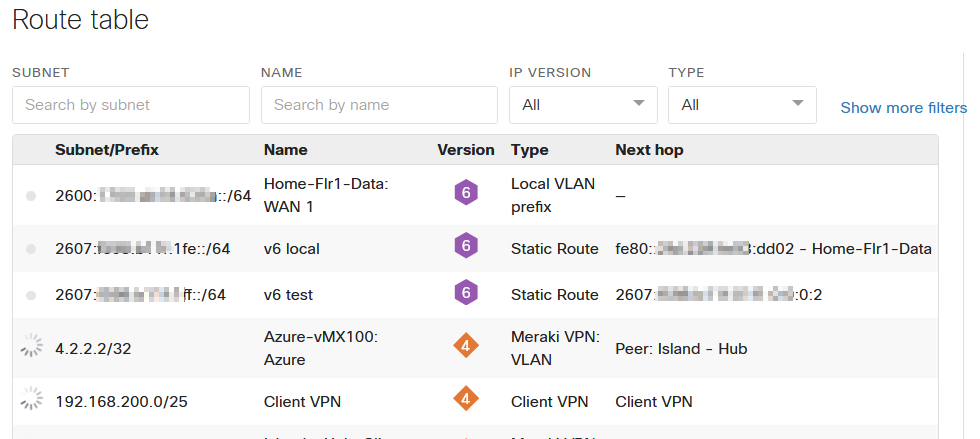Click the loading spinner beside 4.2.2.2/32

(31, 347)
